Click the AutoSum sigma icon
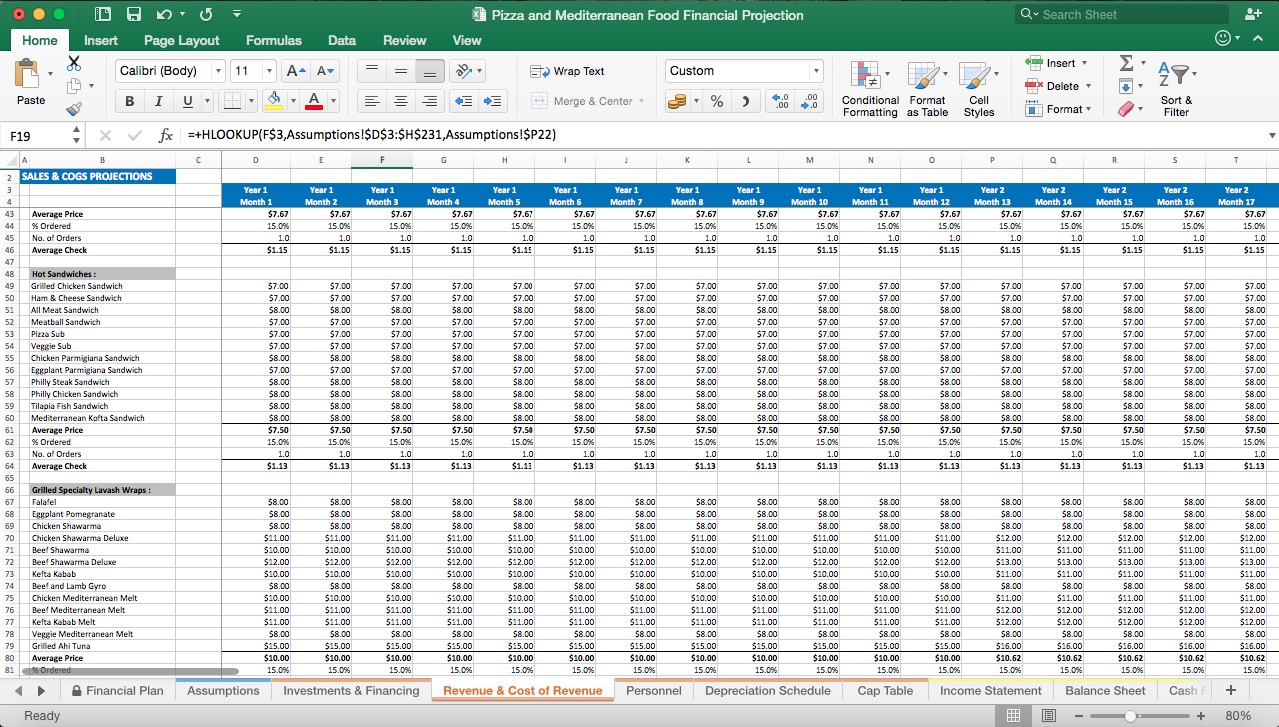Screen dimensions: 1279x727 coord(1125,64)
